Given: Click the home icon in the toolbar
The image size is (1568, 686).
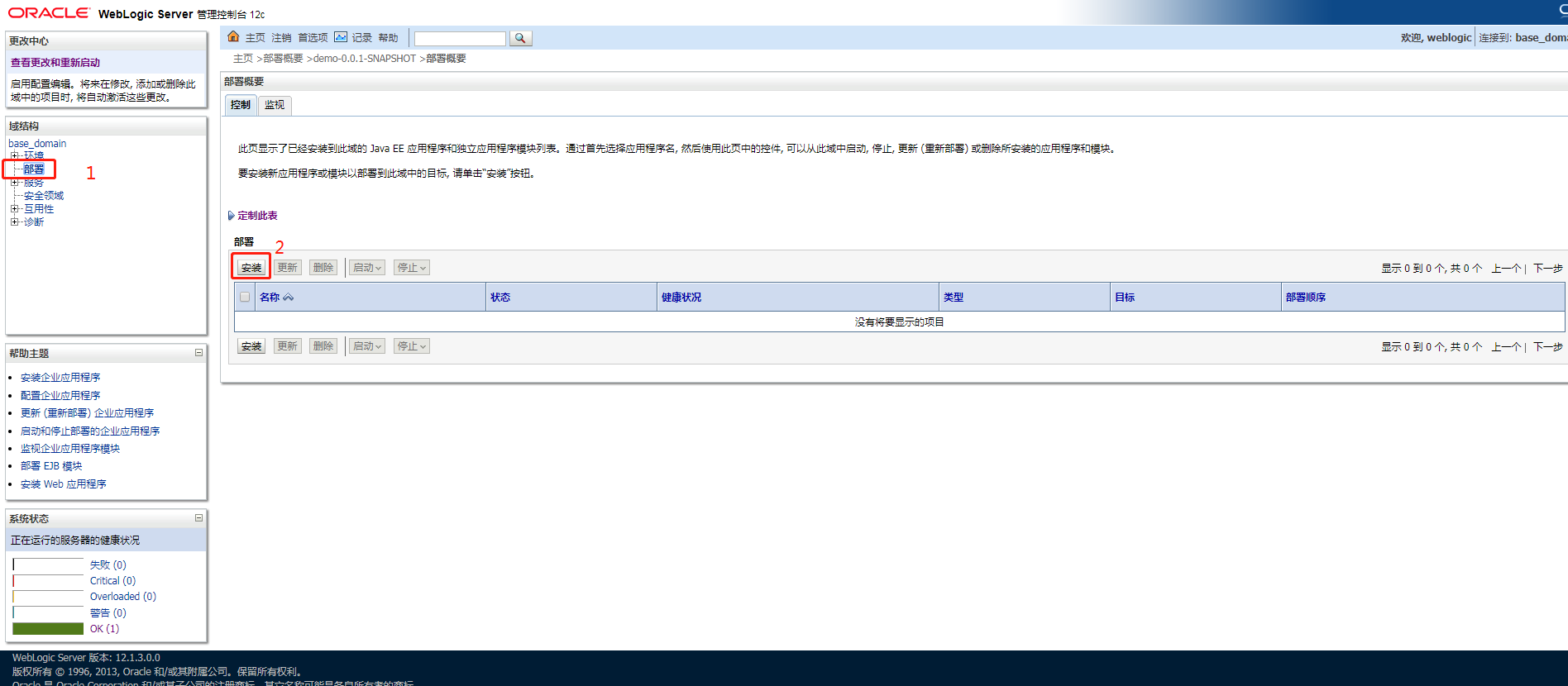Looking at the screenshot, I should (233, 37).
